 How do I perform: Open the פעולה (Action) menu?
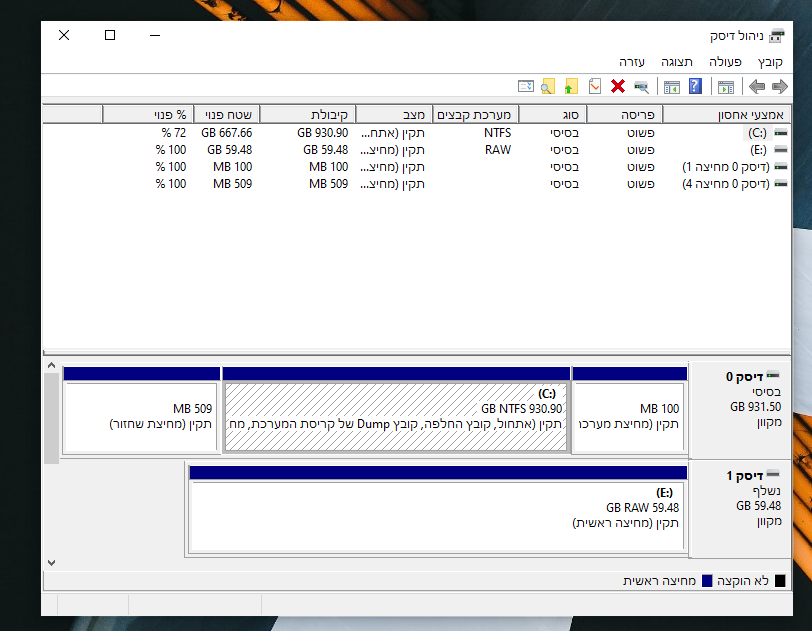point(726,60)
